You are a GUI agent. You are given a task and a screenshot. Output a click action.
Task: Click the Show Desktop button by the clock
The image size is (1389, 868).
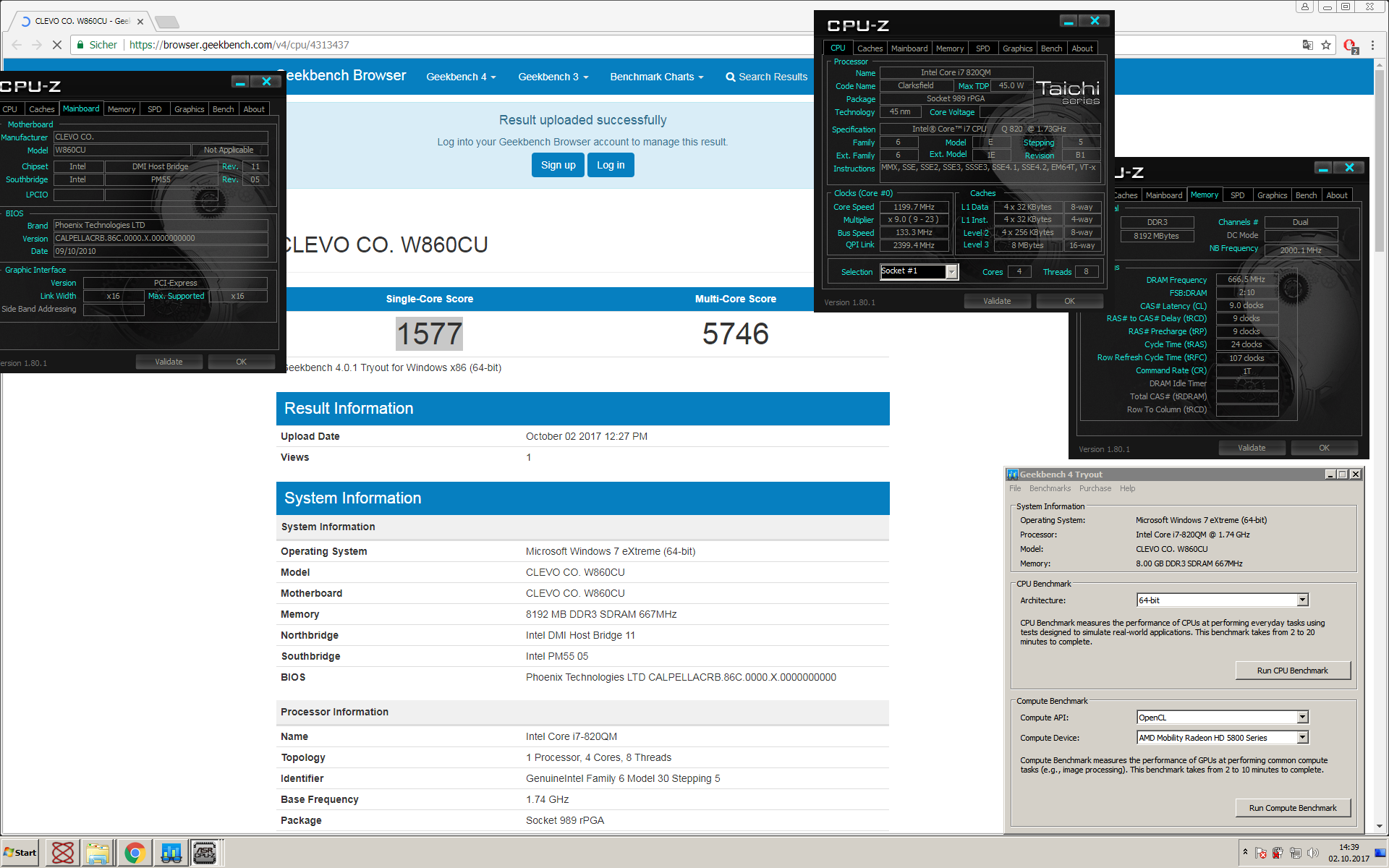(1380, 853)
